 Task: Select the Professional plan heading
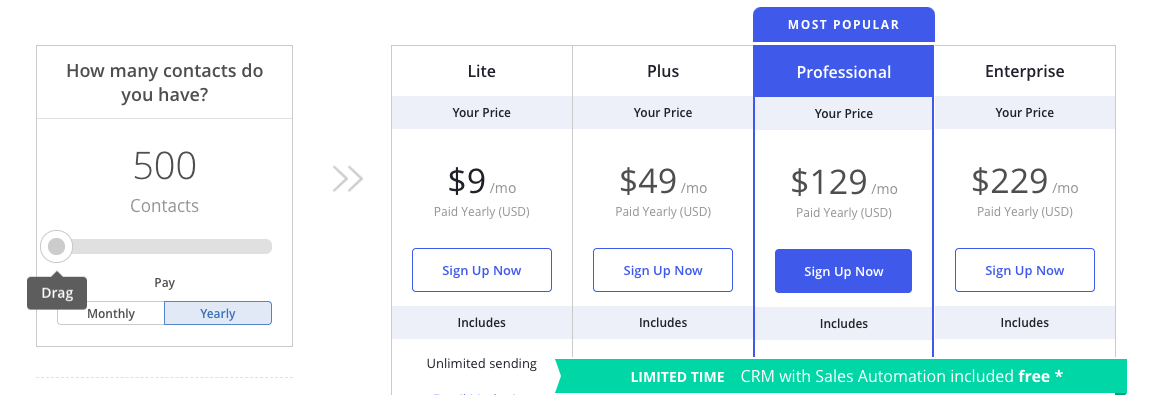(x=844, y=72)
